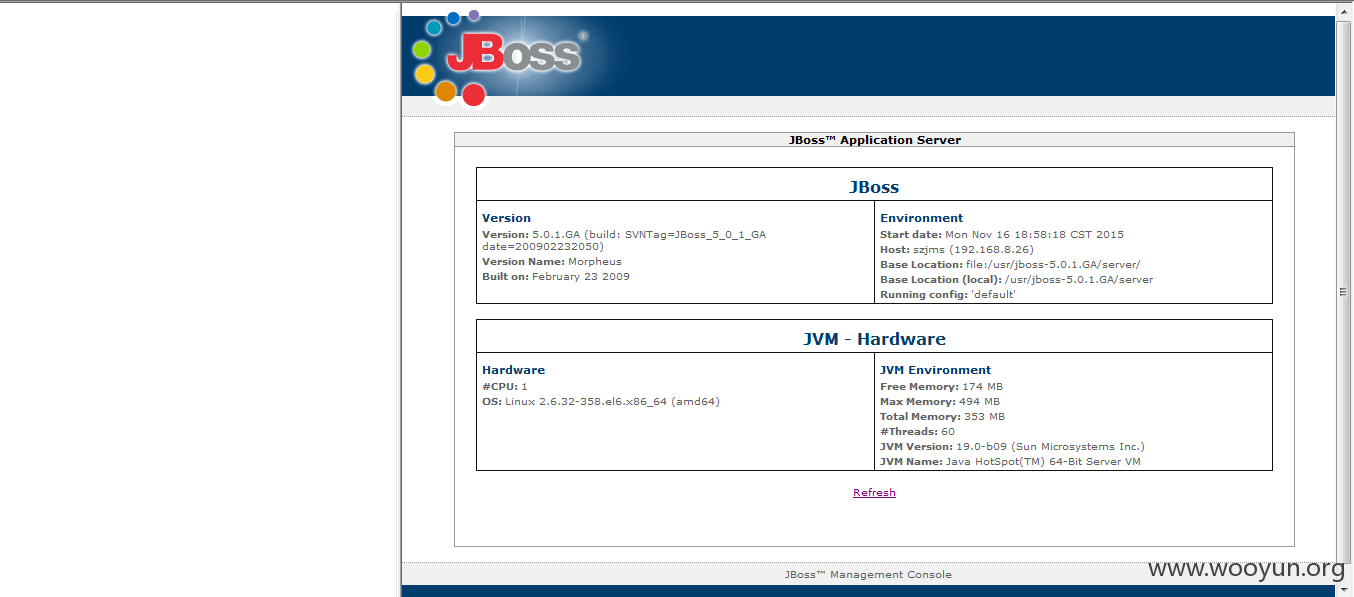Click the Hardware subsection heading
The width and height of the screenshot is (1354, 597).
(513, 370)
